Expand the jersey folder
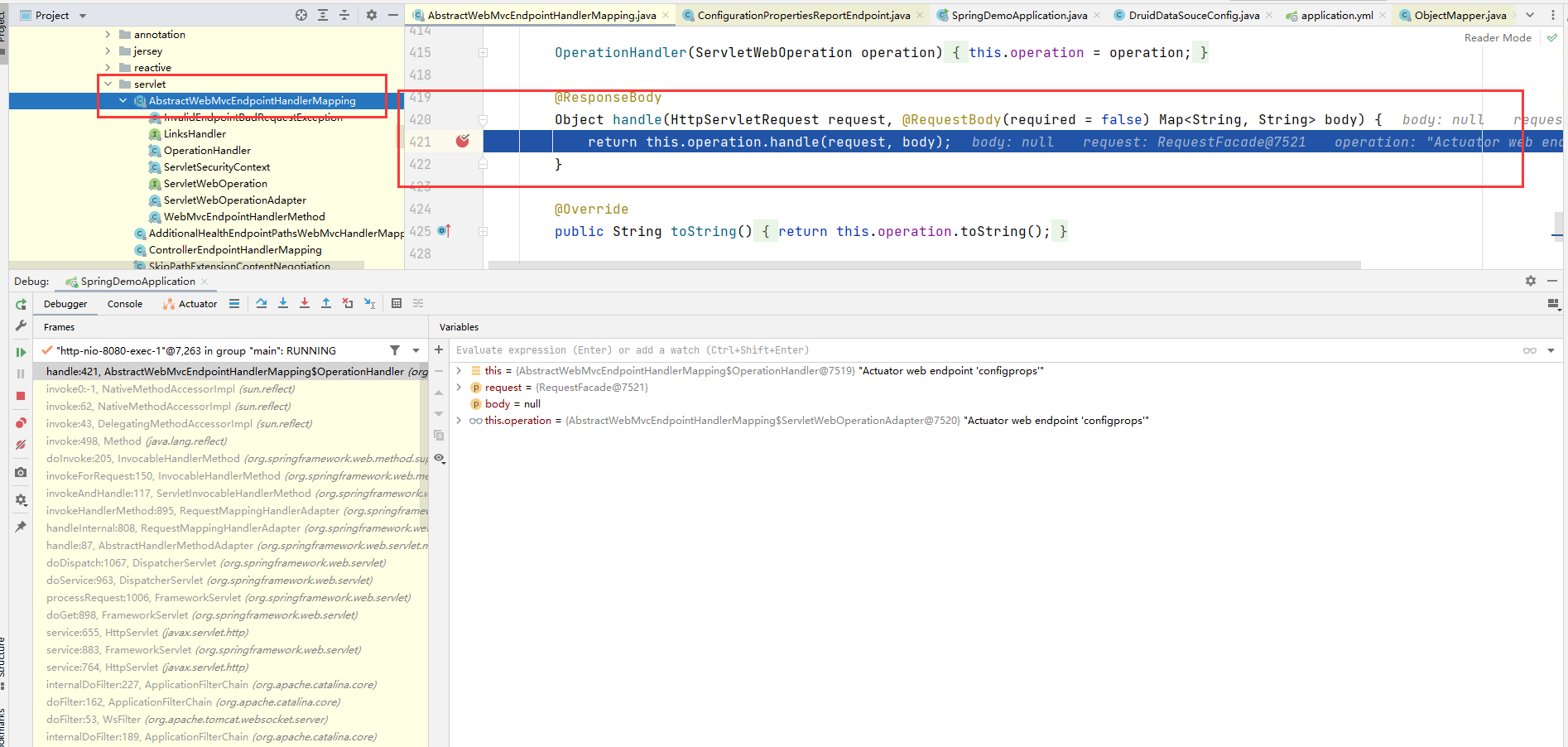This screenshot has width=1568, height=747. (108, 51)
